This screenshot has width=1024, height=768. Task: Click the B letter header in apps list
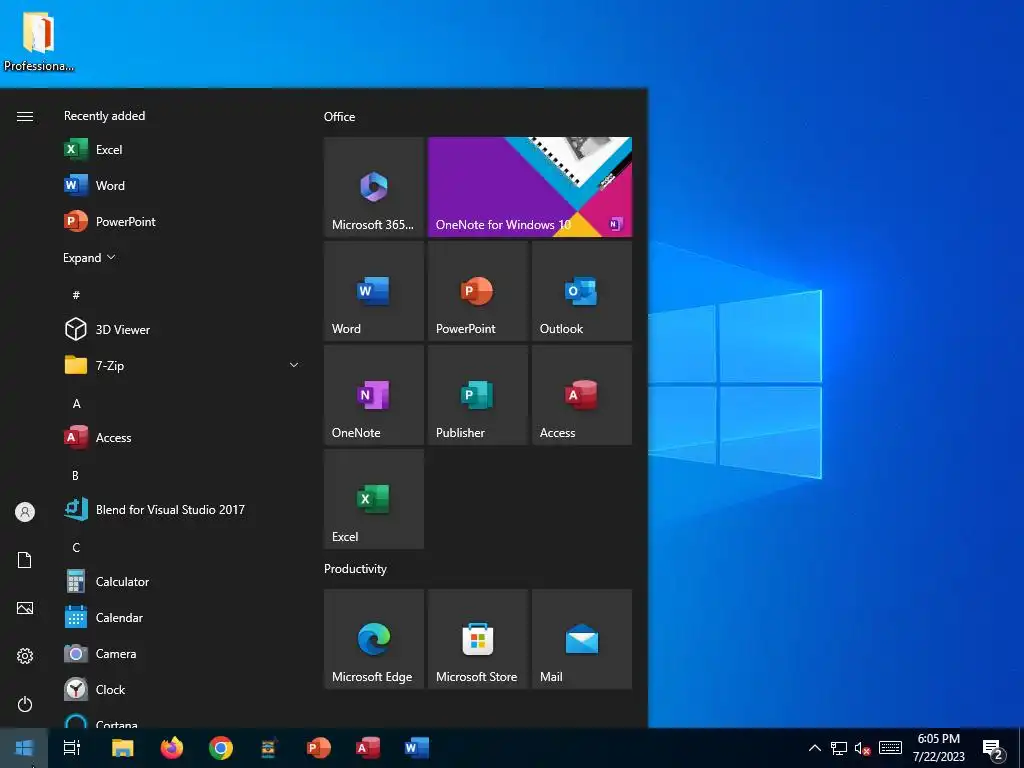(75, 475)
